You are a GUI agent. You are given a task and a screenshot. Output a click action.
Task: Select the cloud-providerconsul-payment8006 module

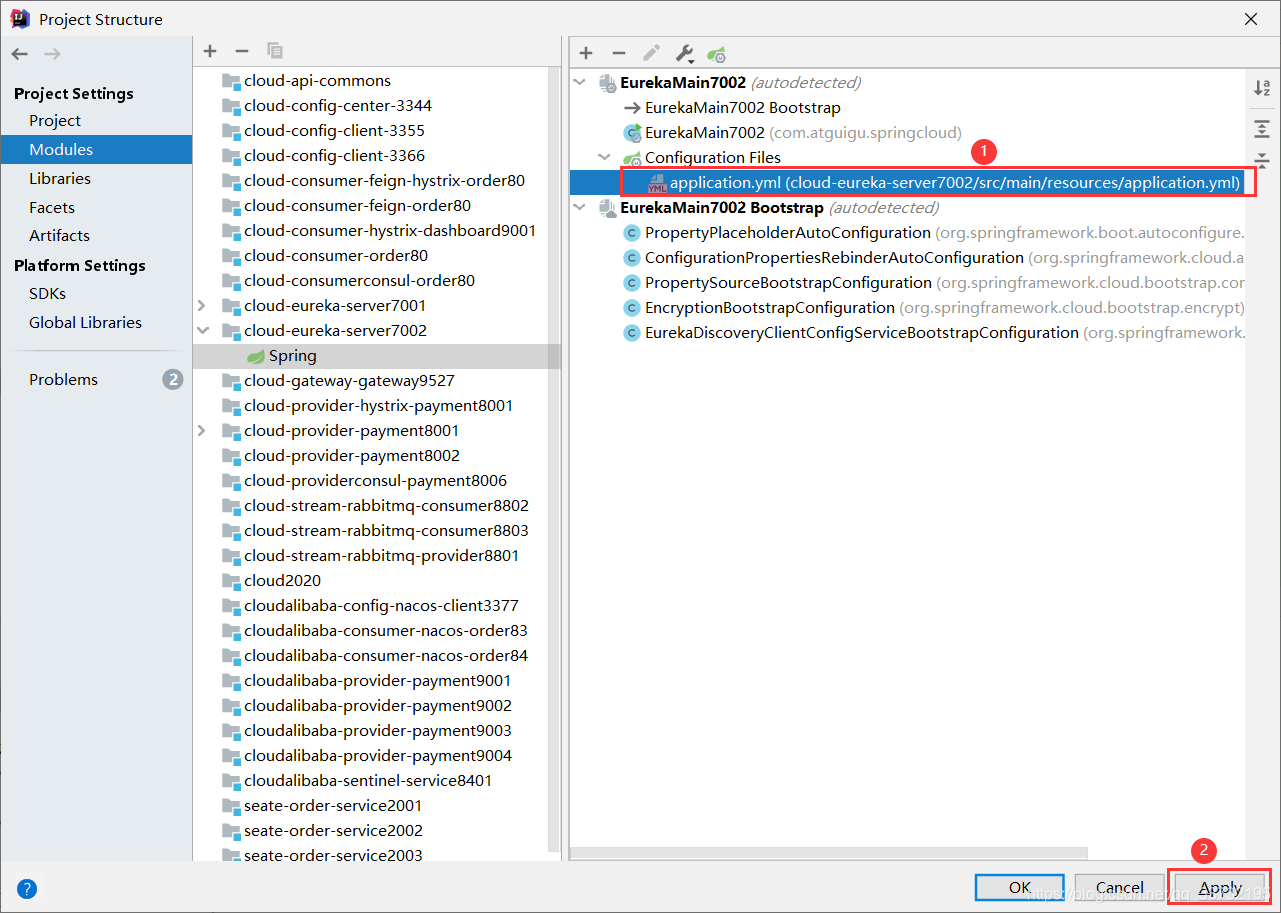(375, 481)
